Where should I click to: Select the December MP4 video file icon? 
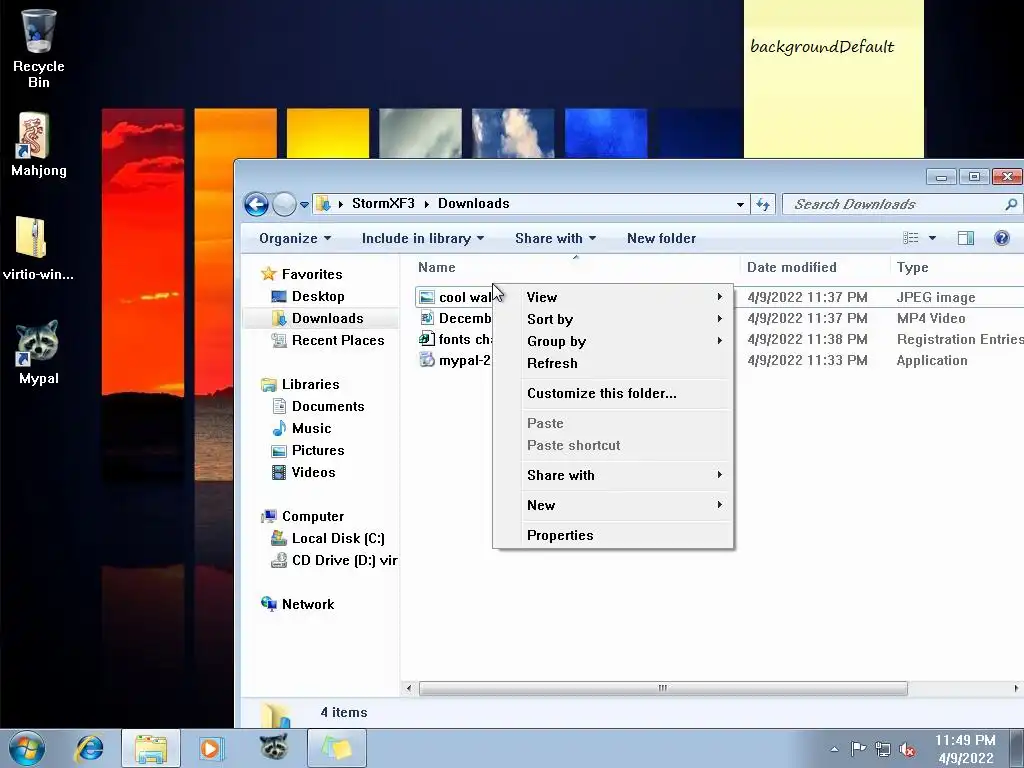427,318
